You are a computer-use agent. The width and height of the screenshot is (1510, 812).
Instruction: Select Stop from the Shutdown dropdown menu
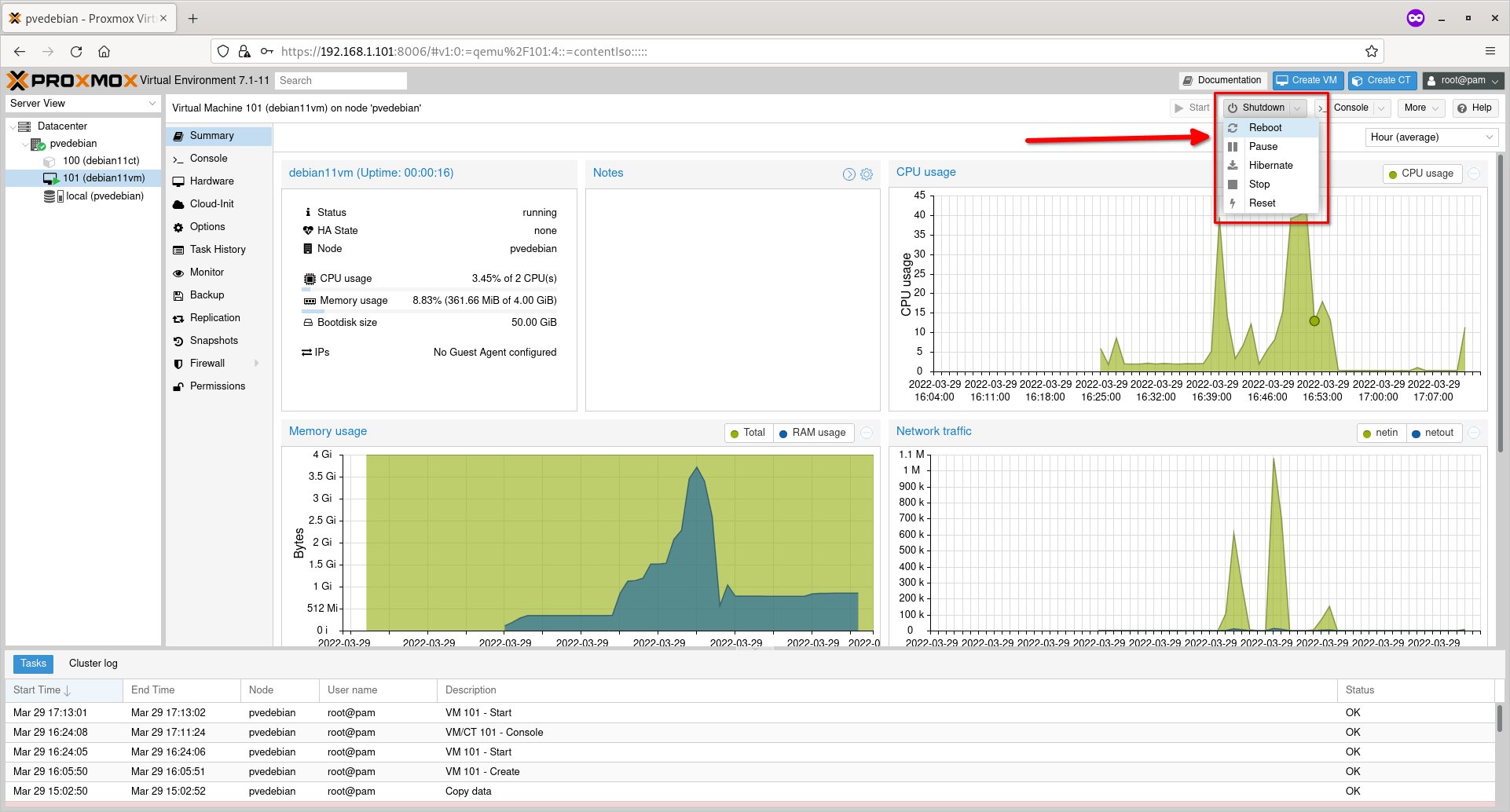click(1270, 184)
